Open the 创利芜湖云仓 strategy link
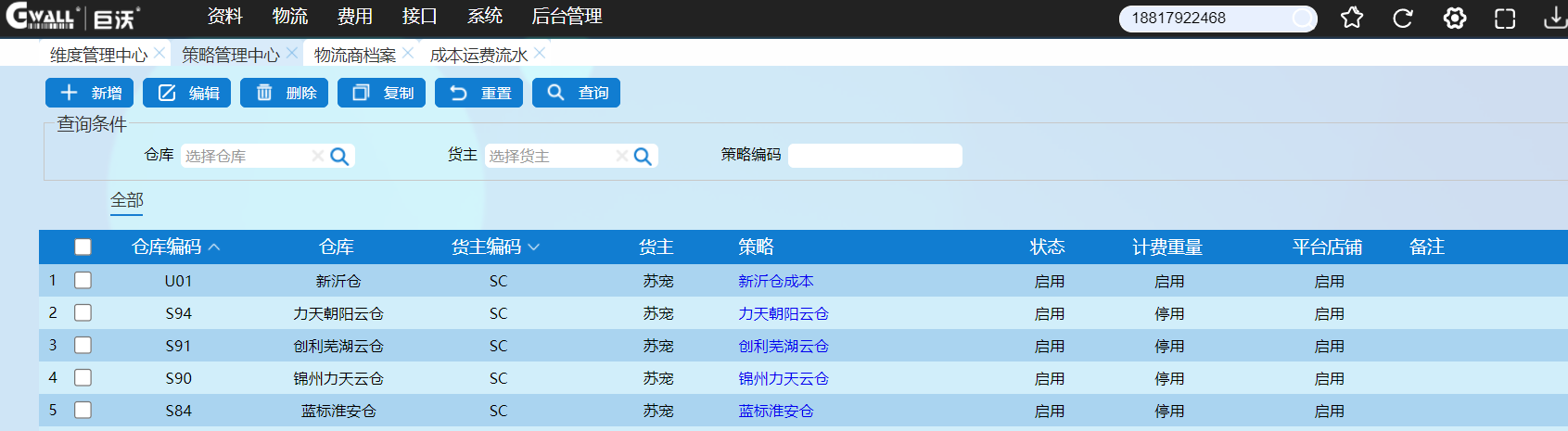 (x=783, y=346)
